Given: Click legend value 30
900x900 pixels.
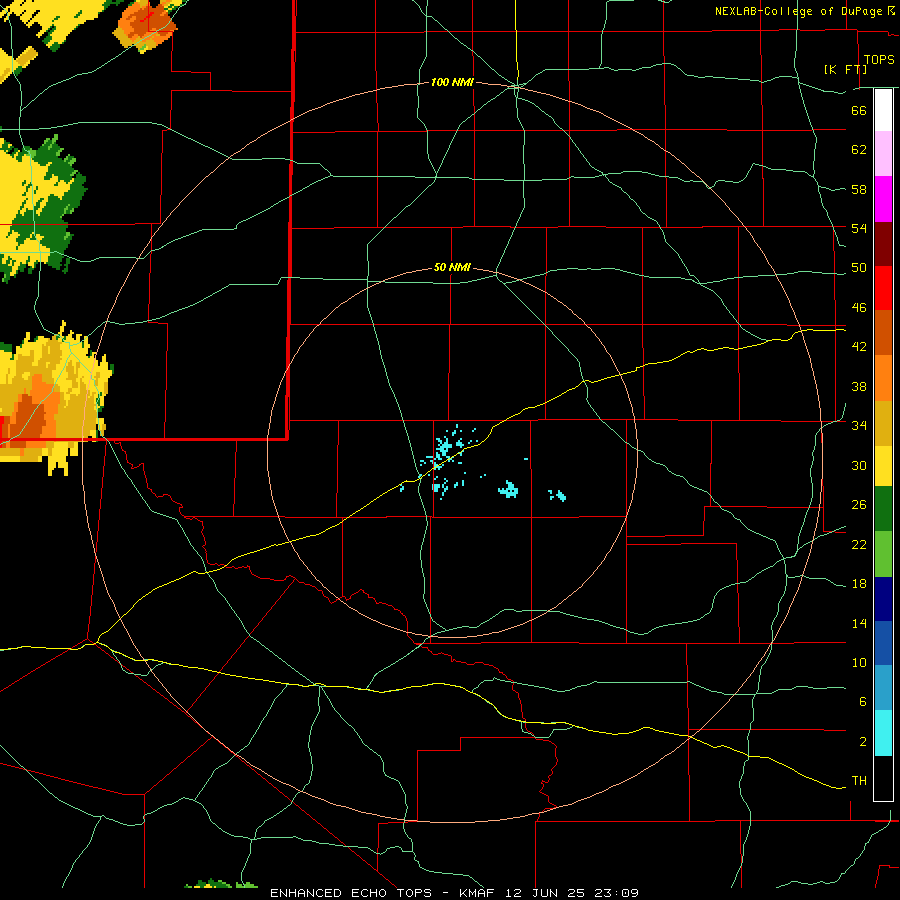Looking at the screenshot, I should pos(859,465).
